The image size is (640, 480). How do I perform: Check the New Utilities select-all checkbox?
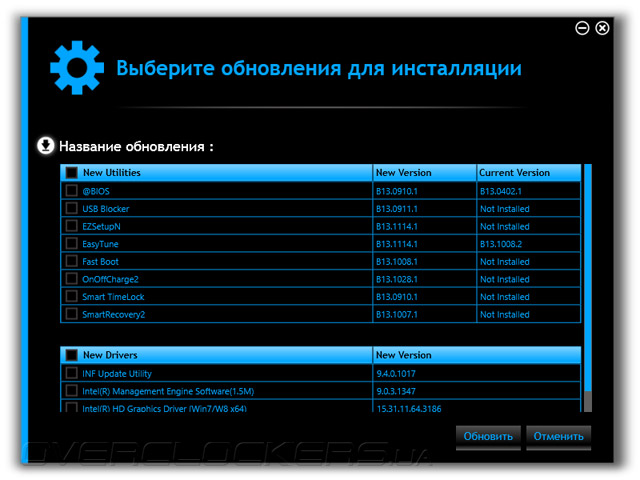point(71,173)
